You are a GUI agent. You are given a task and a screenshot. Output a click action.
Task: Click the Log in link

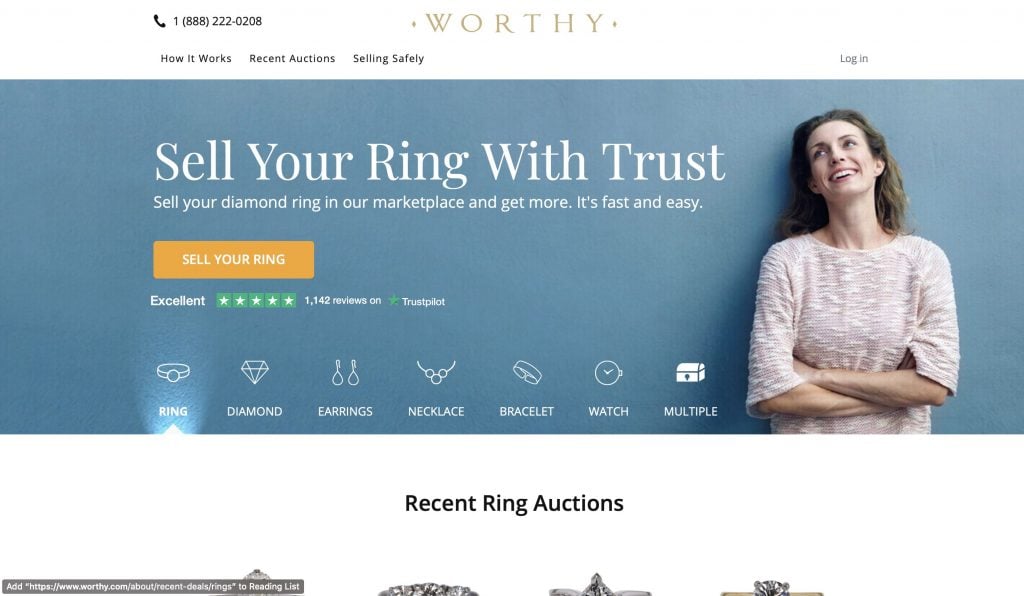pos(854,58)
